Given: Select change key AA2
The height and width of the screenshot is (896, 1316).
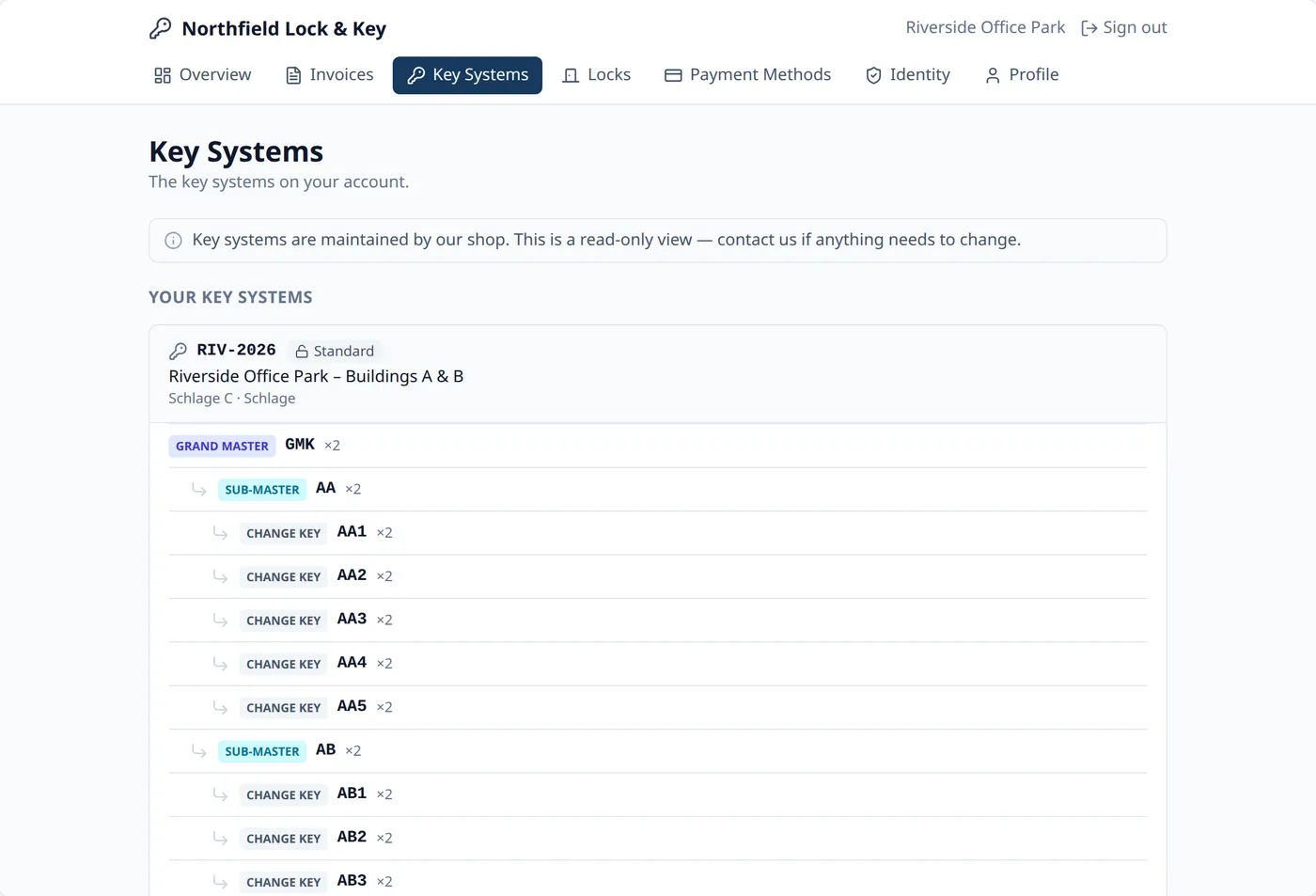Looking at the screenshot, I should click(x=352, y=575).
